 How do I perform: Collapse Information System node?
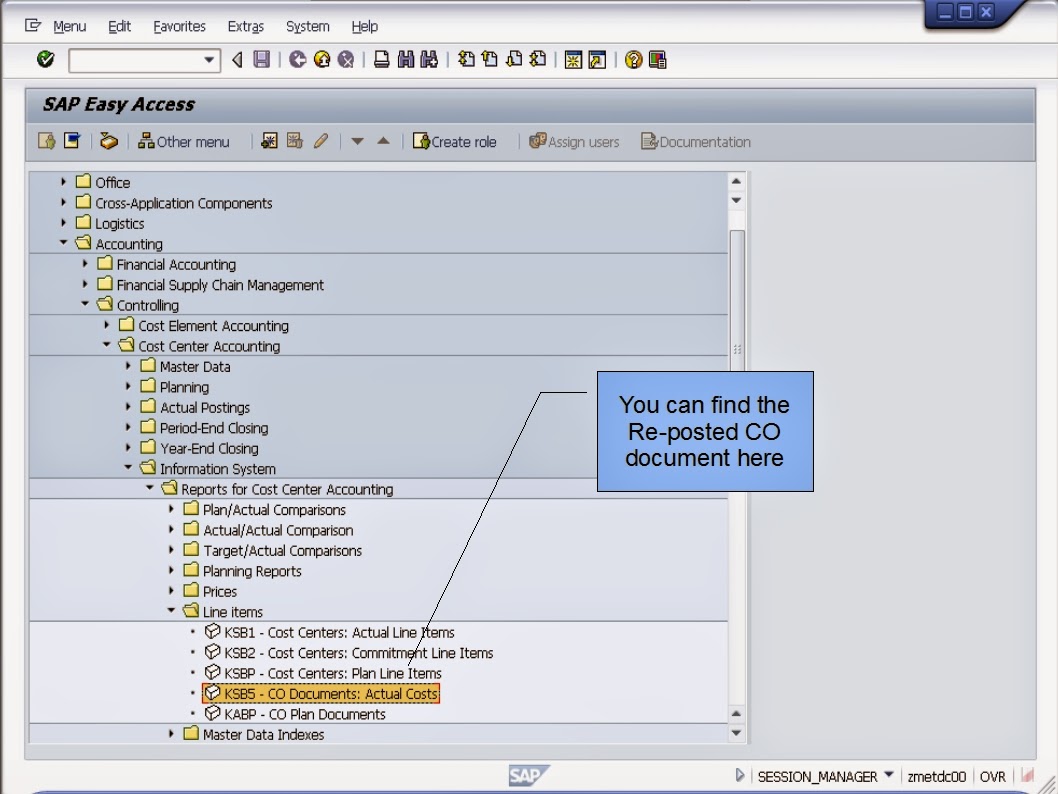point(128,467)
